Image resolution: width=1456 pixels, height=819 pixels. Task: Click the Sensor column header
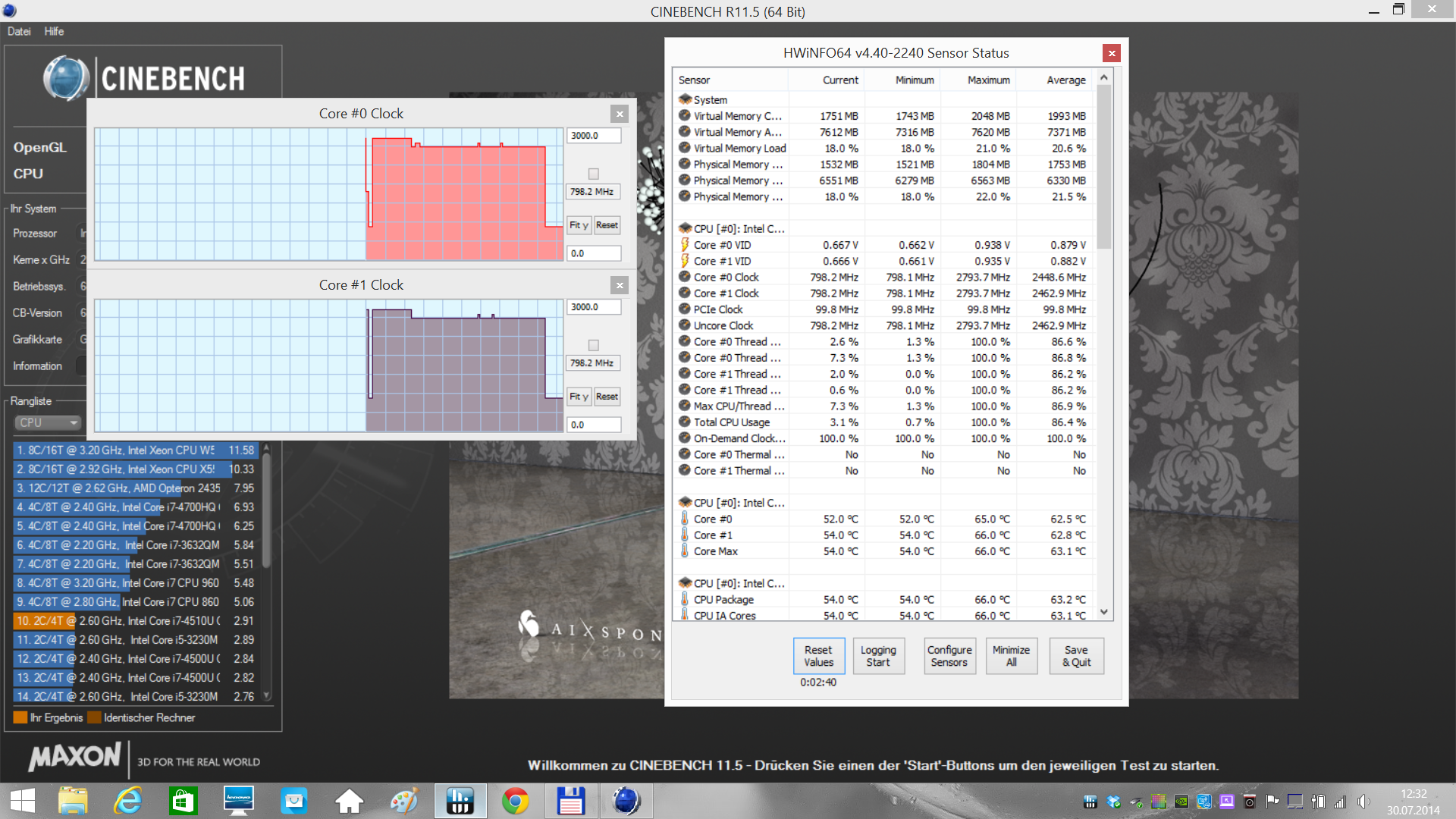[x=730, y=80]
